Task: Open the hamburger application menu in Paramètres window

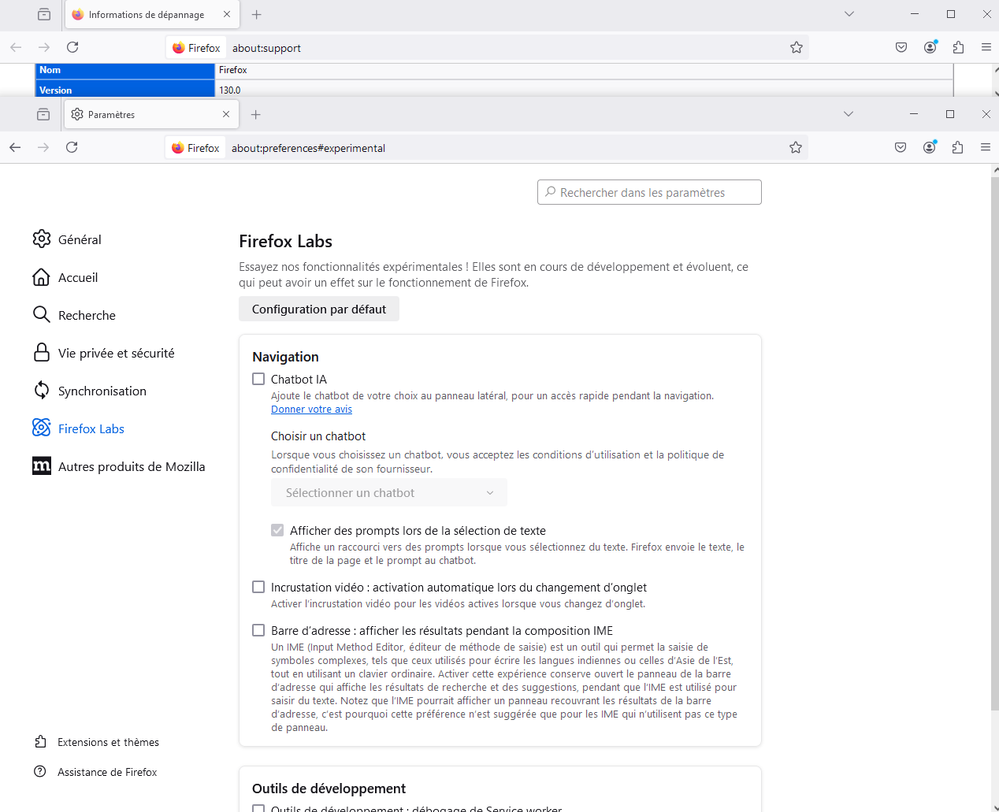Action: pyautogui.click(x=985, y=147)
